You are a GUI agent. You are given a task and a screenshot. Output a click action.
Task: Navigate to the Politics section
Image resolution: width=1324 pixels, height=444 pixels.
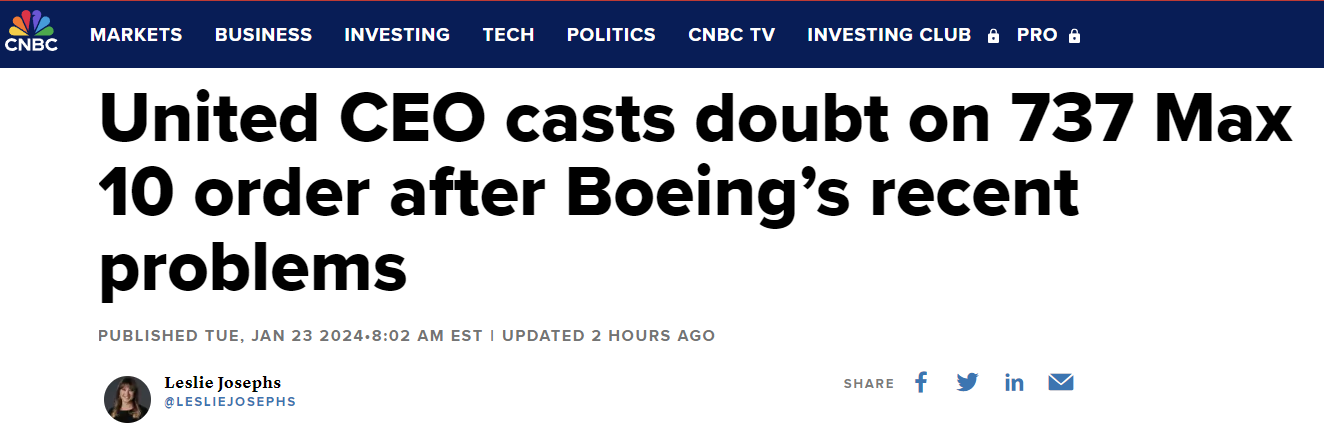[x=611, y=35]
